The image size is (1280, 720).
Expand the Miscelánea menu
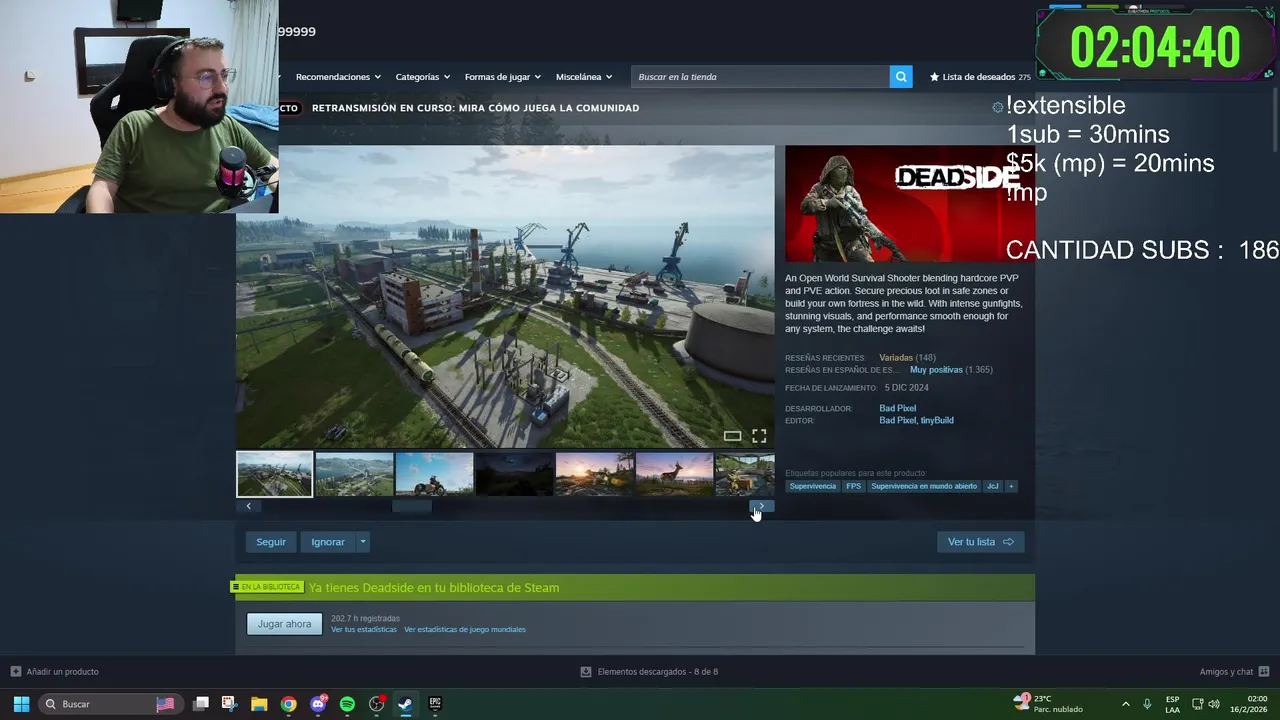click(x=584, y=77)
